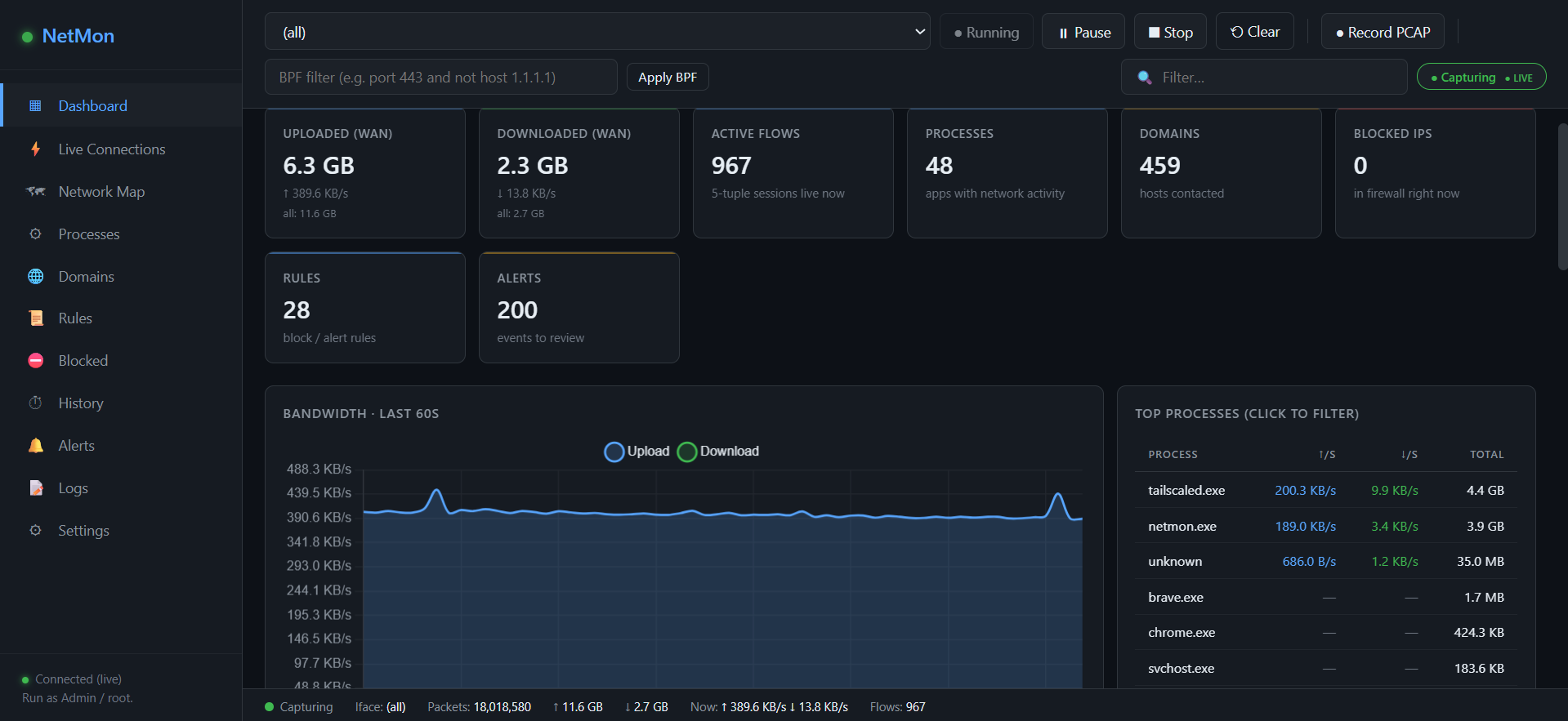
Task: Click the History stopwatch icon
Action: 35,403
